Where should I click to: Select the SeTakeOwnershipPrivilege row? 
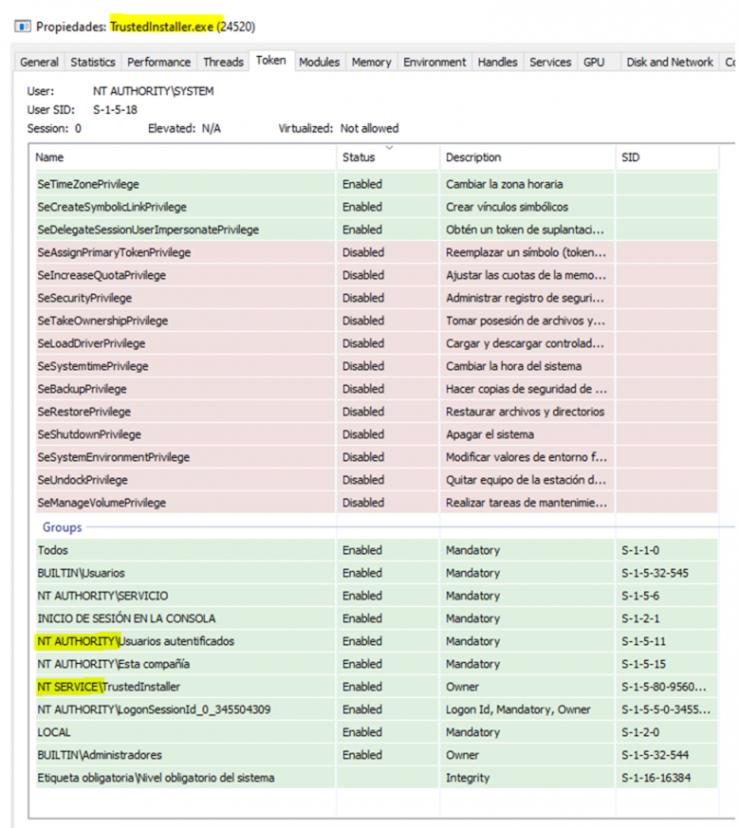click(377, 321)
